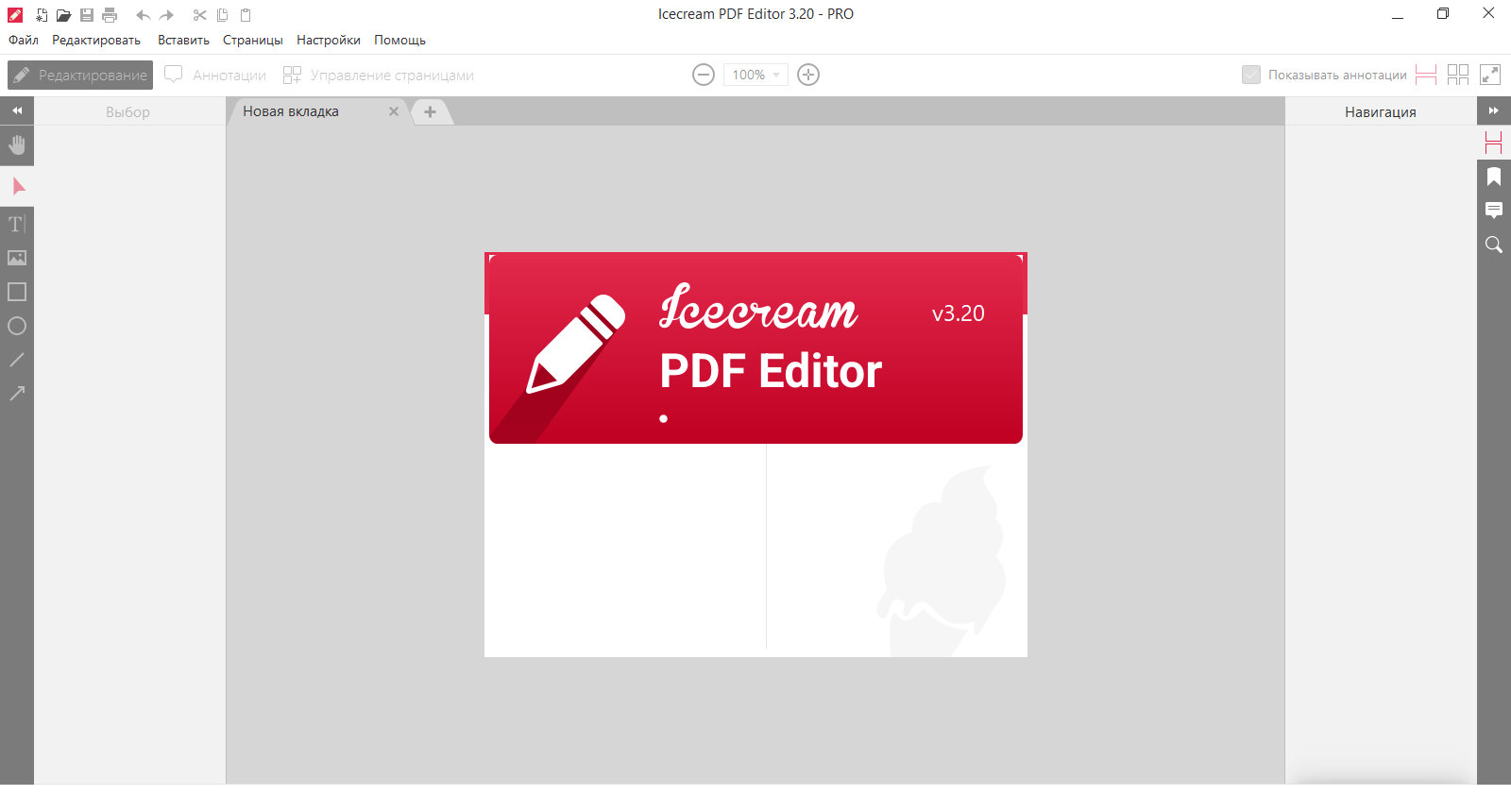This screenshot has width=1511, height=812.
Task: Open the Search navigation panel
Action: coord(1494,245)
